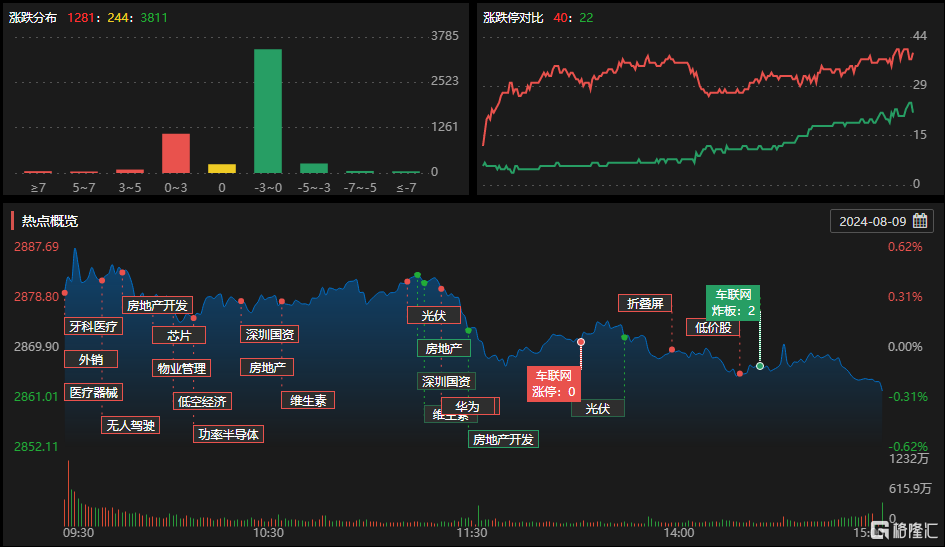Click the red 光伏 label
Screen dimensions: 945x547
434,316
